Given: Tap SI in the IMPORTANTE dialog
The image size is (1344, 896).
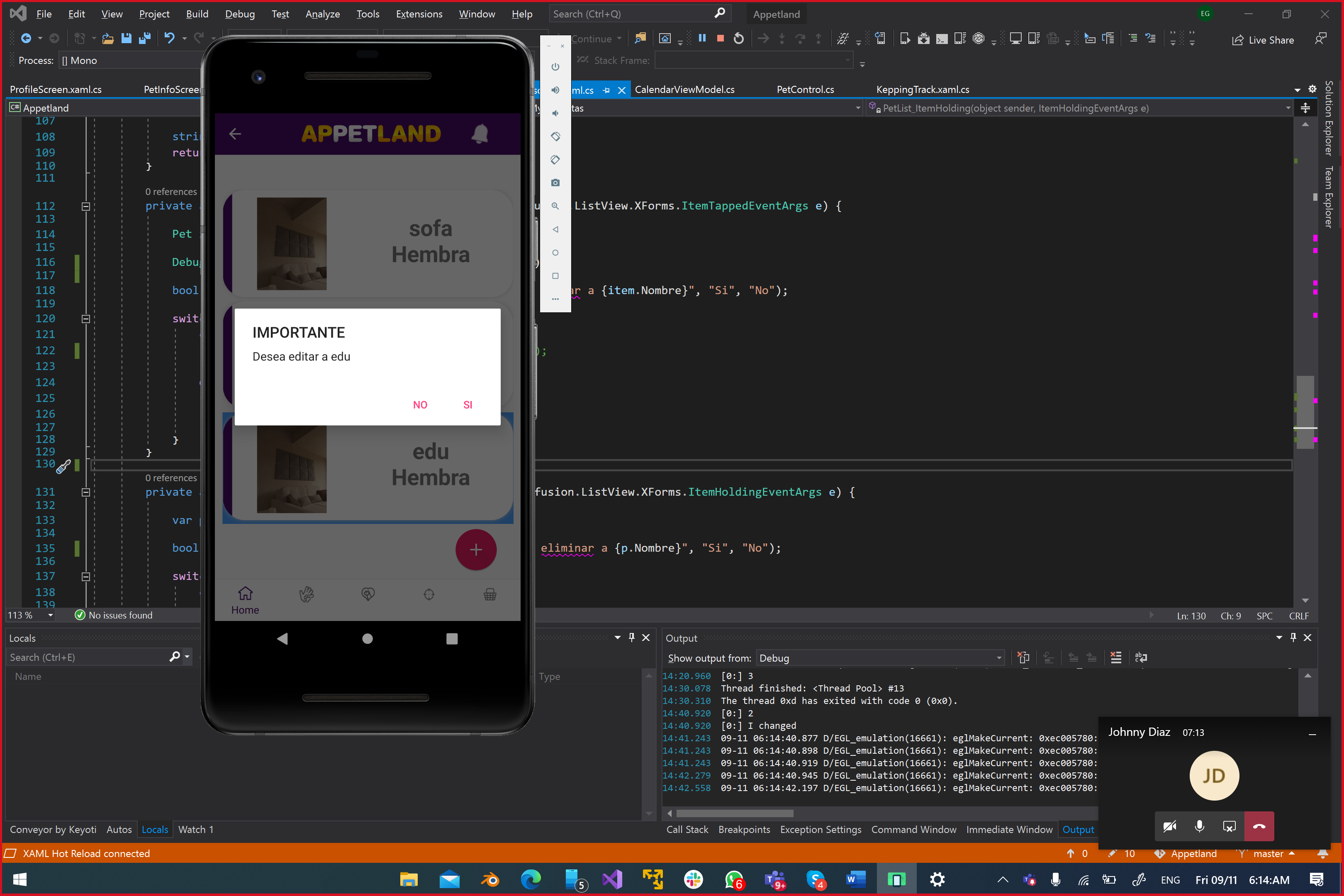Looking at the screenshot, I should [x=467, y=404].
